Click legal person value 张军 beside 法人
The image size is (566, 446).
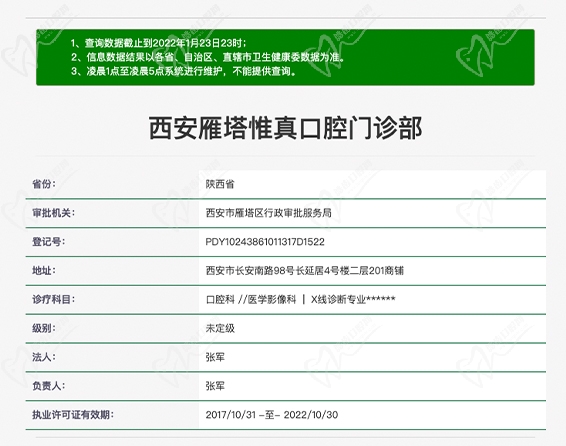pos(215,357)
